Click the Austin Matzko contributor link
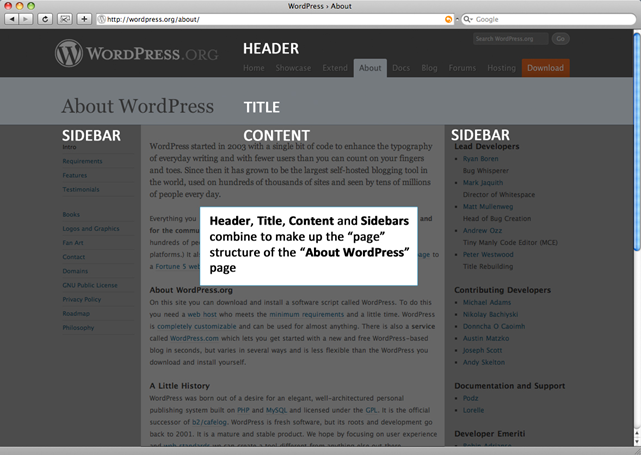This screenshot has height=456, width=642. pos(486,339)
